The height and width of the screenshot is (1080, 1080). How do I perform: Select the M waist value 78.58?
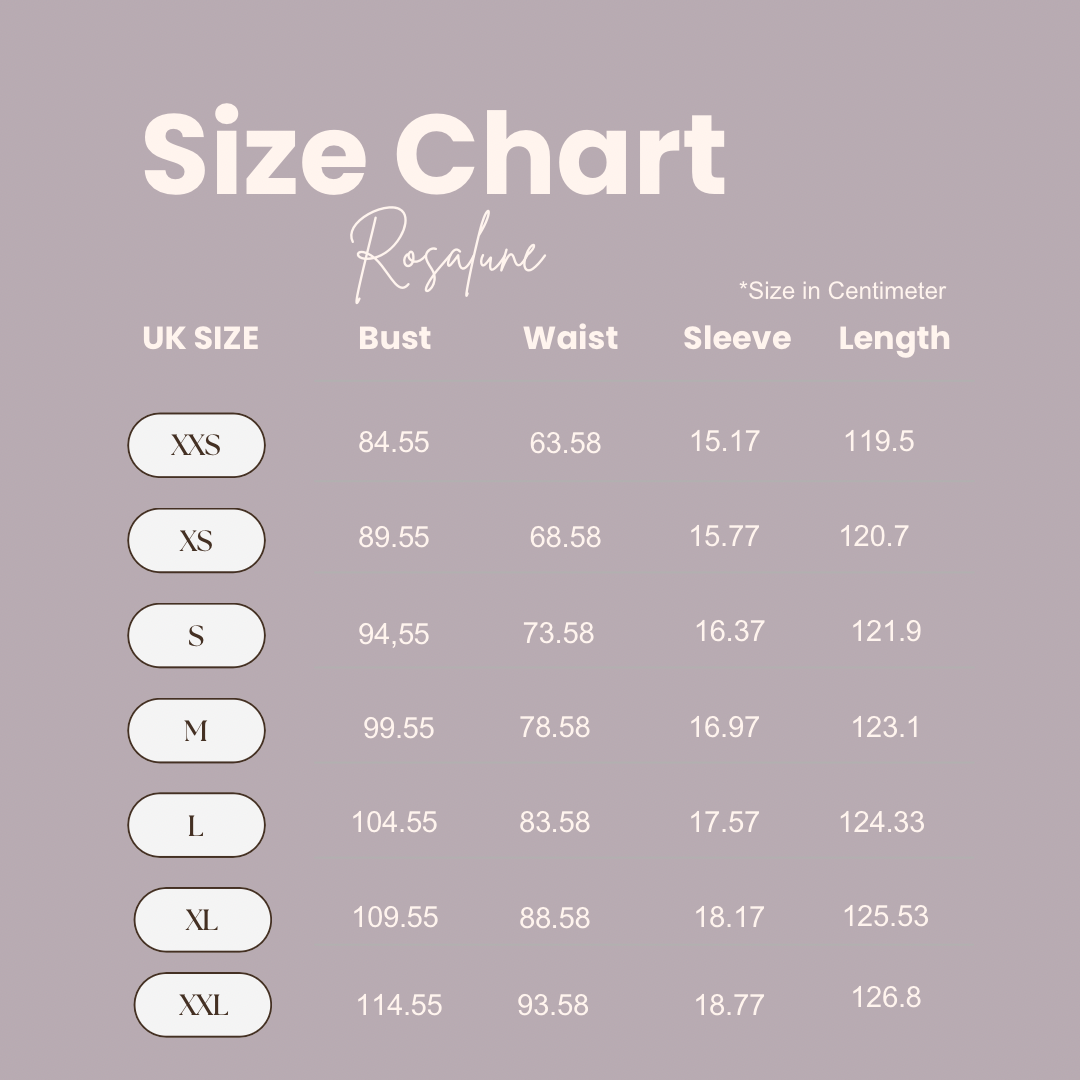(555, 727)
